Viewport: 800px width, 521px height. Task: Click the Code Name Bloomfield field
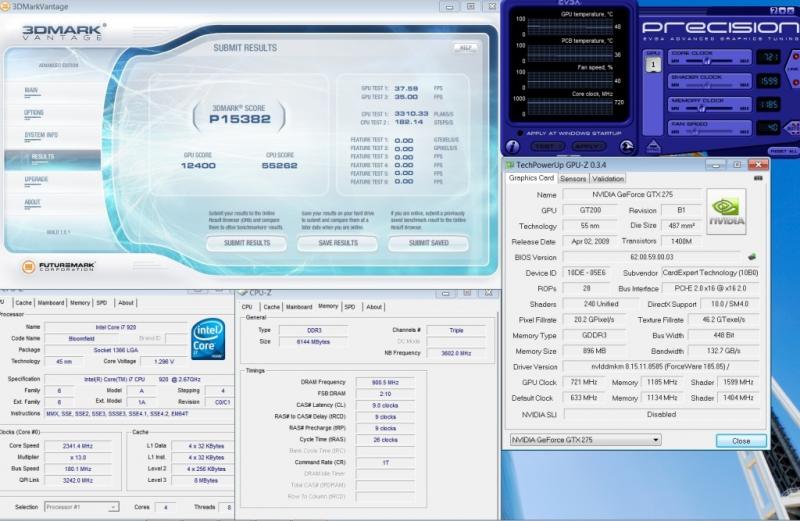(82, 338)
